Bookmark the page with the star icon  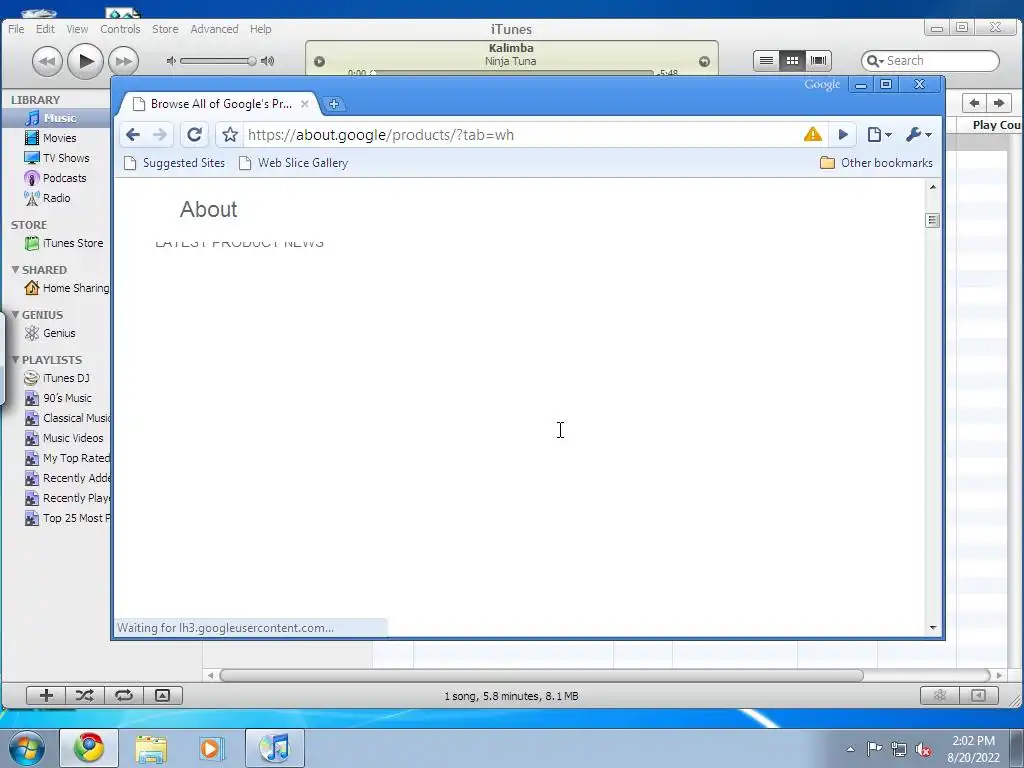229,135
